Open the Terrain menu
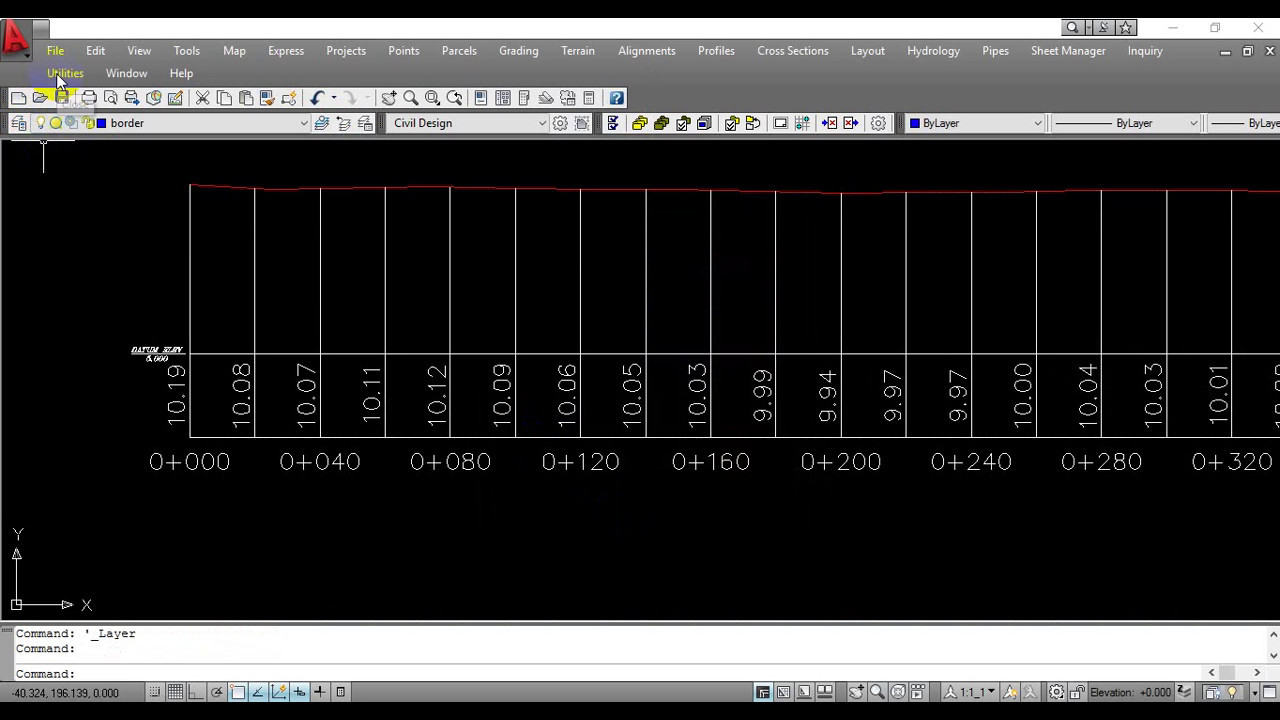The height and width of the screenshot is (720, 1280). coord(578,51)
